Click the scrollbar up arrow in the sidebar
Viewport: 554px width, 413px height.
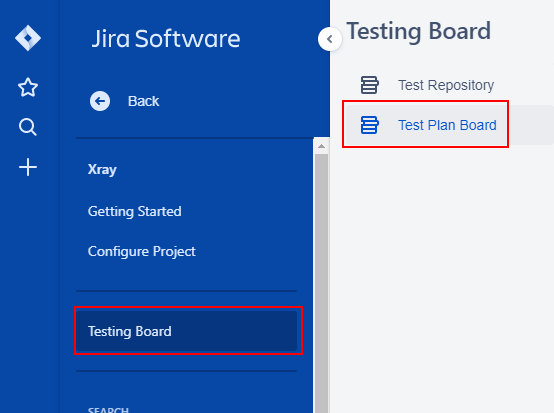coord(321,146)
